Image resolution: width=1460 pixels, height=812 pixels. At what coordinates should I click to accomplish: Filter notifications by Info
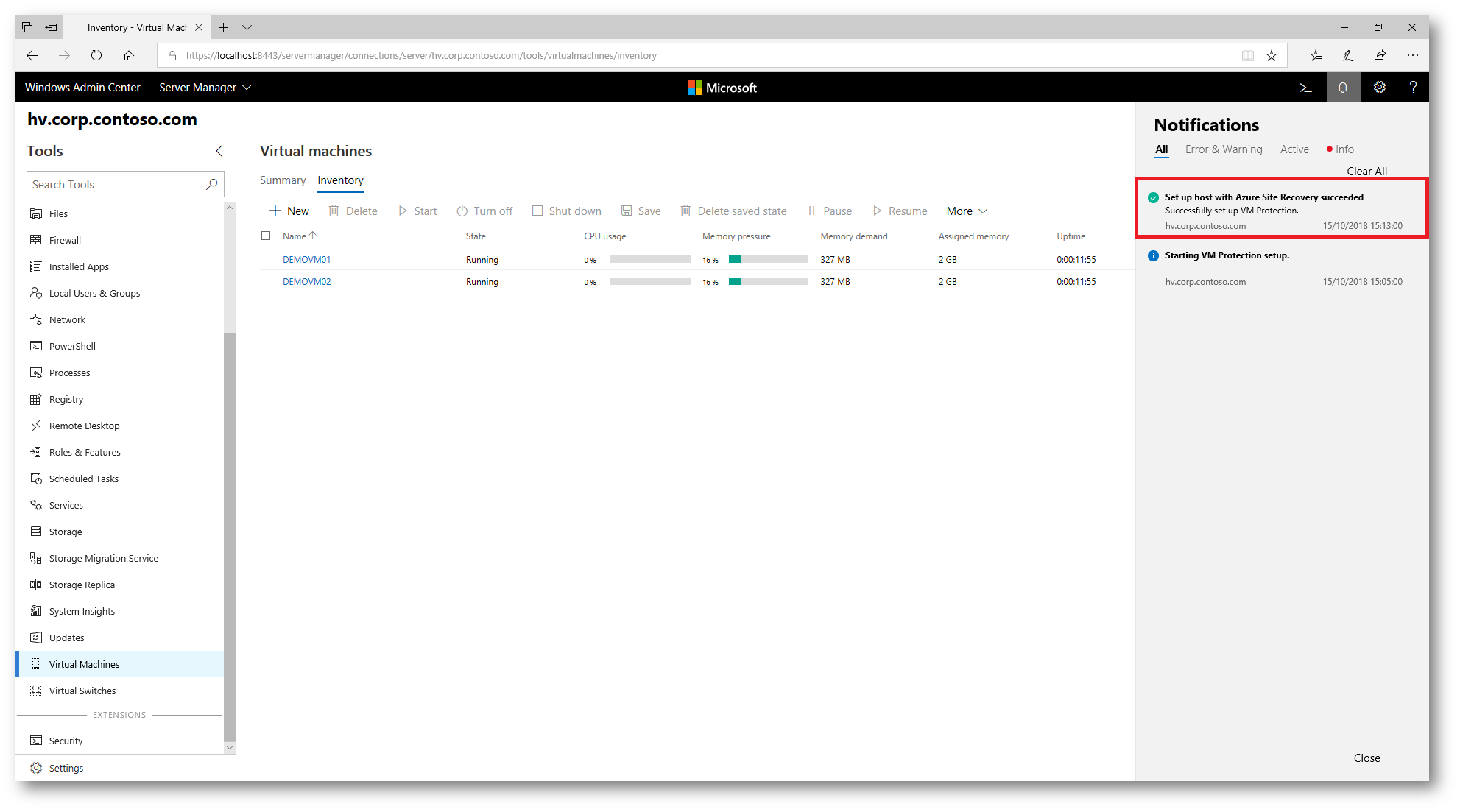click(x=1340, y=149)
